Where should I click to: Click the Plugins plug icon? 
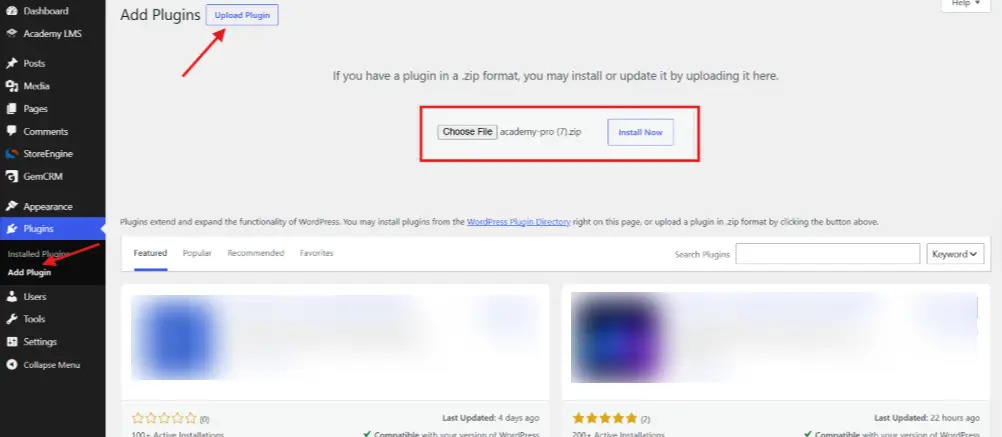pos(11,229)
